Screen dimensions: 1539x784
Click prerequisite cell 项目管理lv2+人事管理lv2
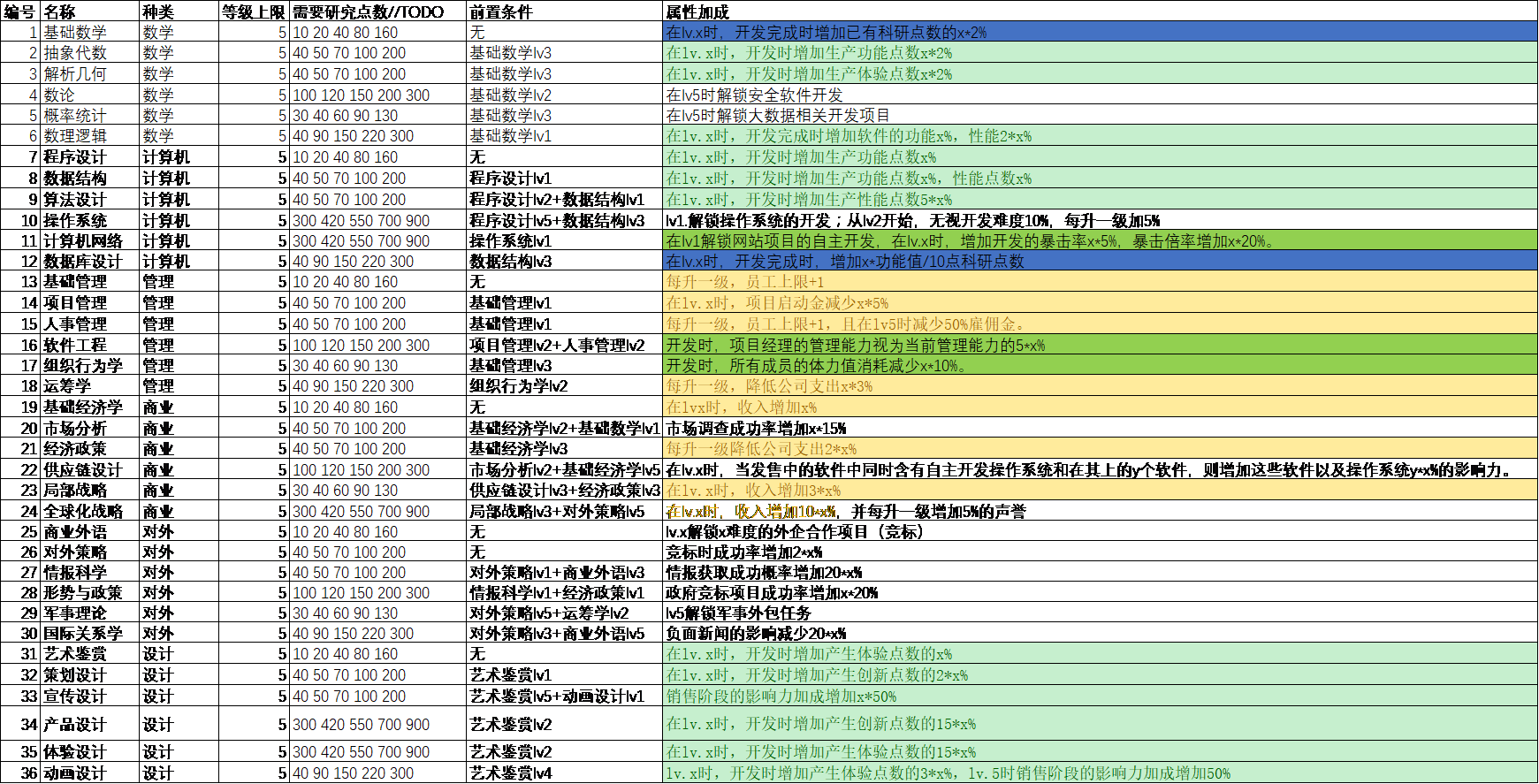click(564, 345)
